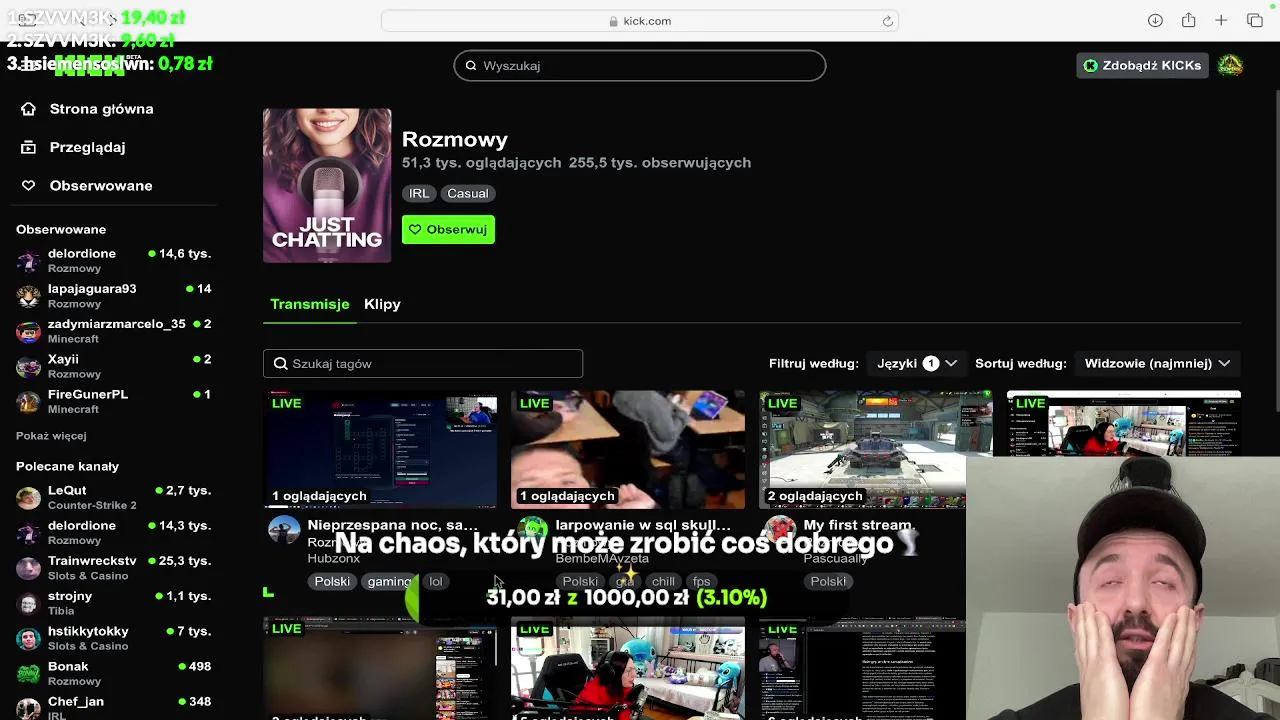1280x720 pixels.
Task: Switch to Klipy tab
Action: coord(382,304)
